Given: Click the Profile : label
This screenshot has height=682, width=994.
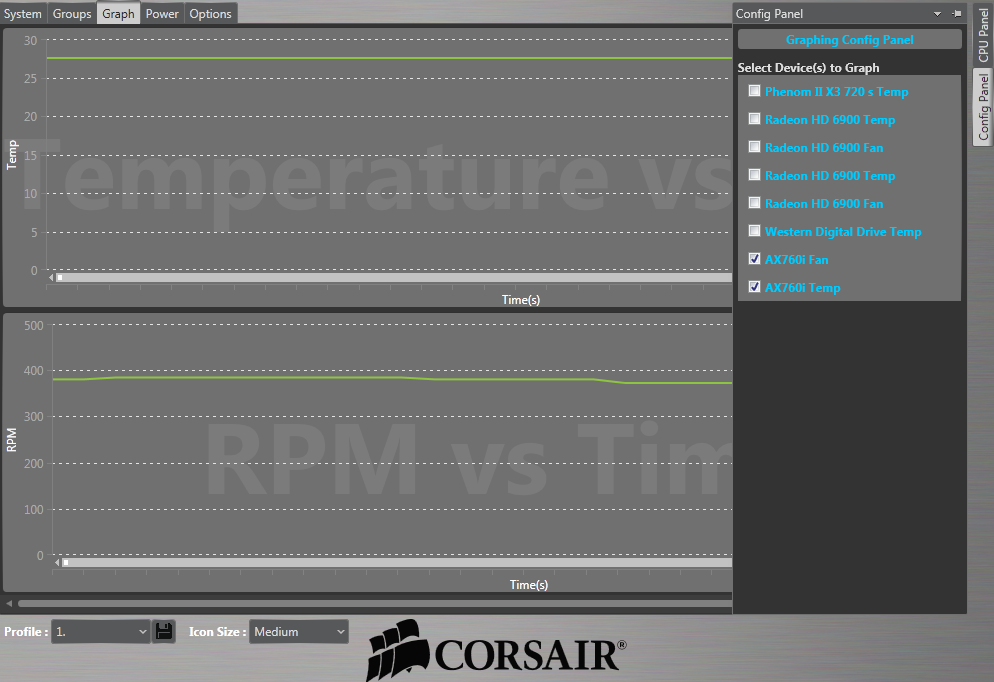Looking at the screenshot, I should (x=26, y=631).
